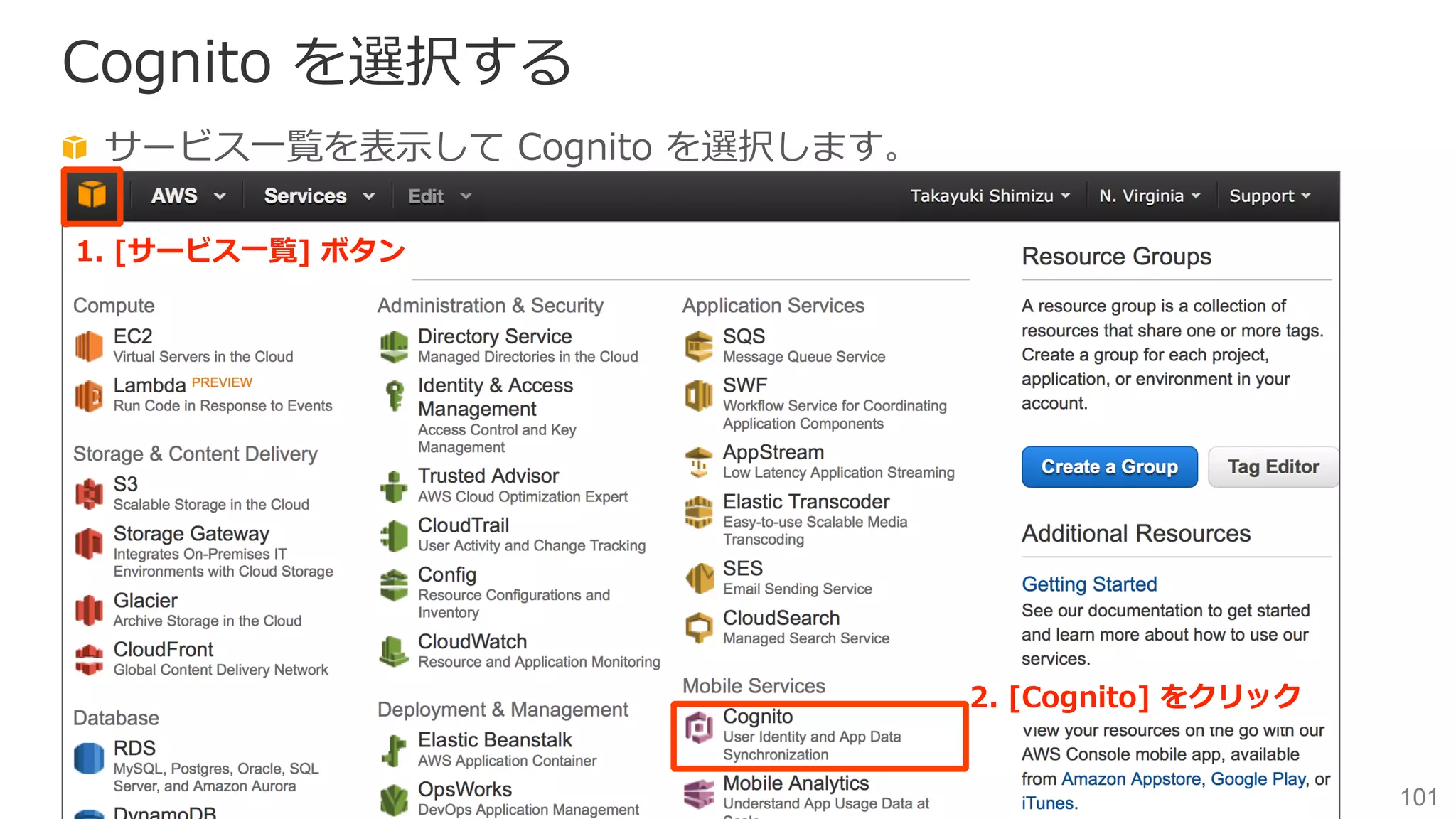Select the CloudFront service name
Viewport: 1456px width, 819px height.
tap(163, 650)
